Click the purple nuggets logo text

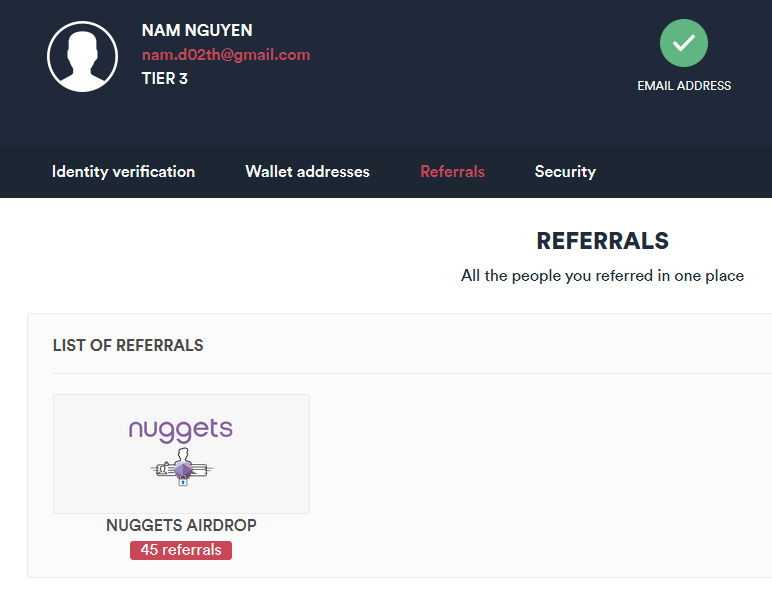point(181,431)
